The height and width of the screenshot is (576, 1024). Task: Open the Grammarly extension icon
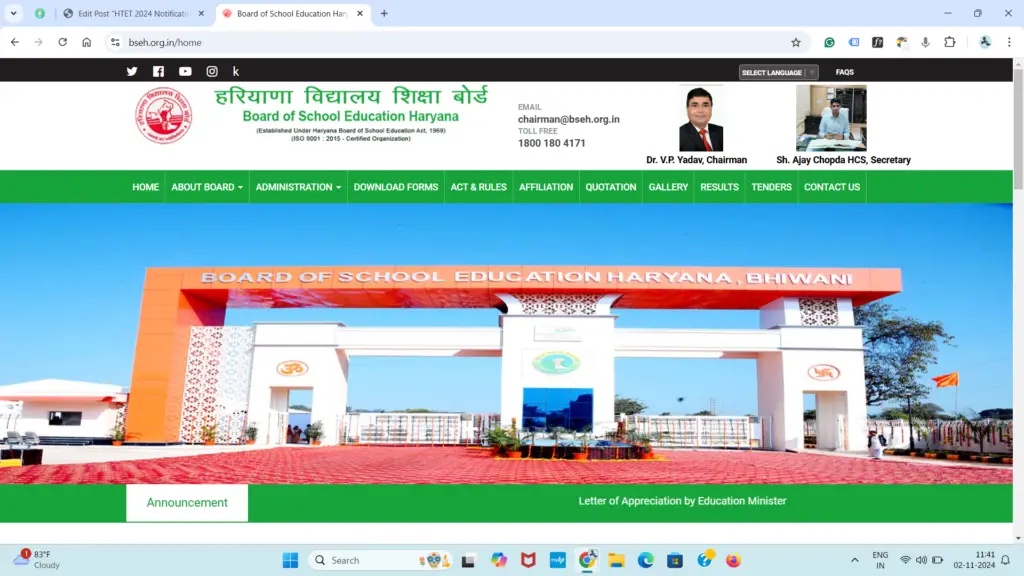click(x=829, y=42)
